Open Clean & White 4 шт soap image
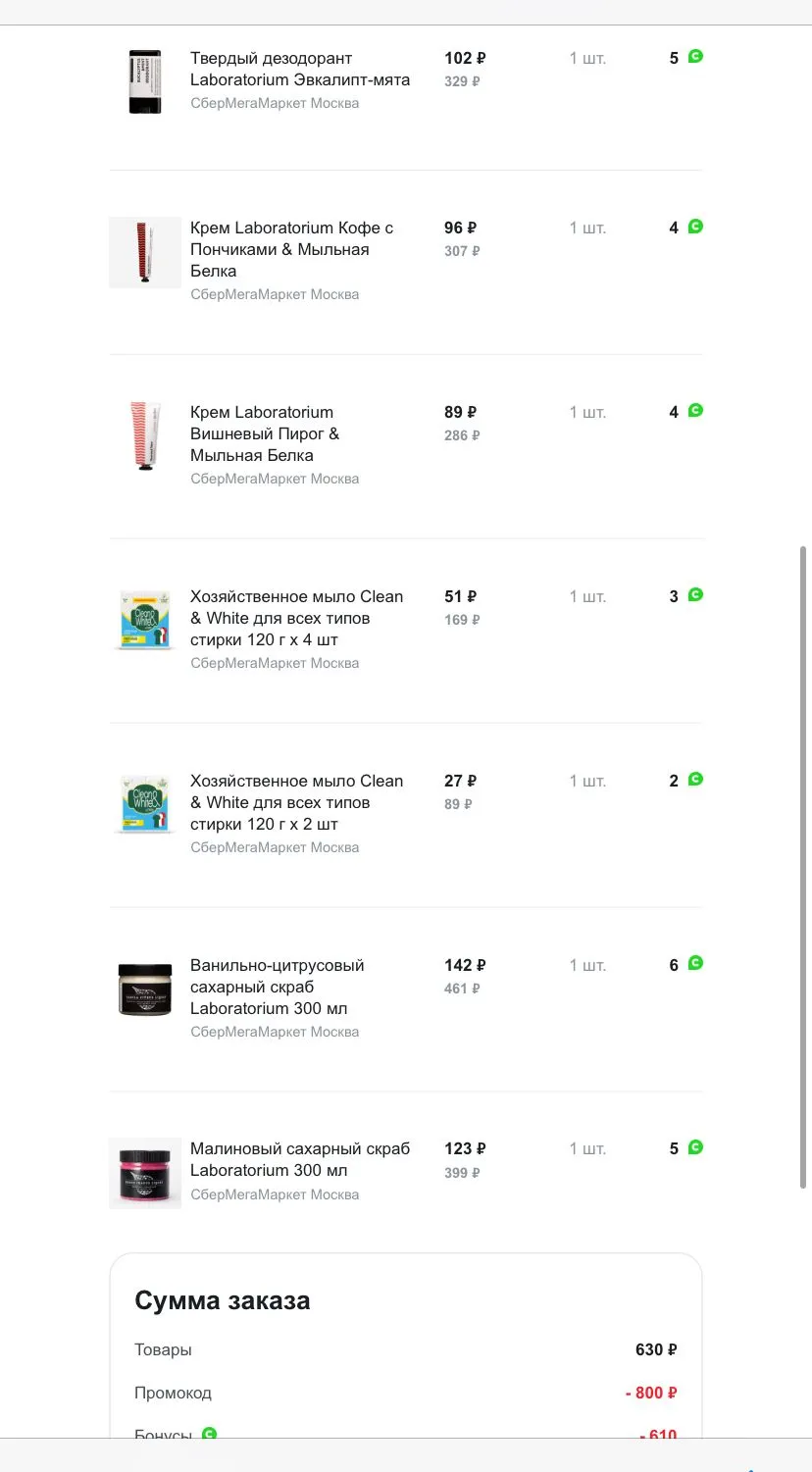This screenshot has width=812, height=1472. tap(145, 622)
